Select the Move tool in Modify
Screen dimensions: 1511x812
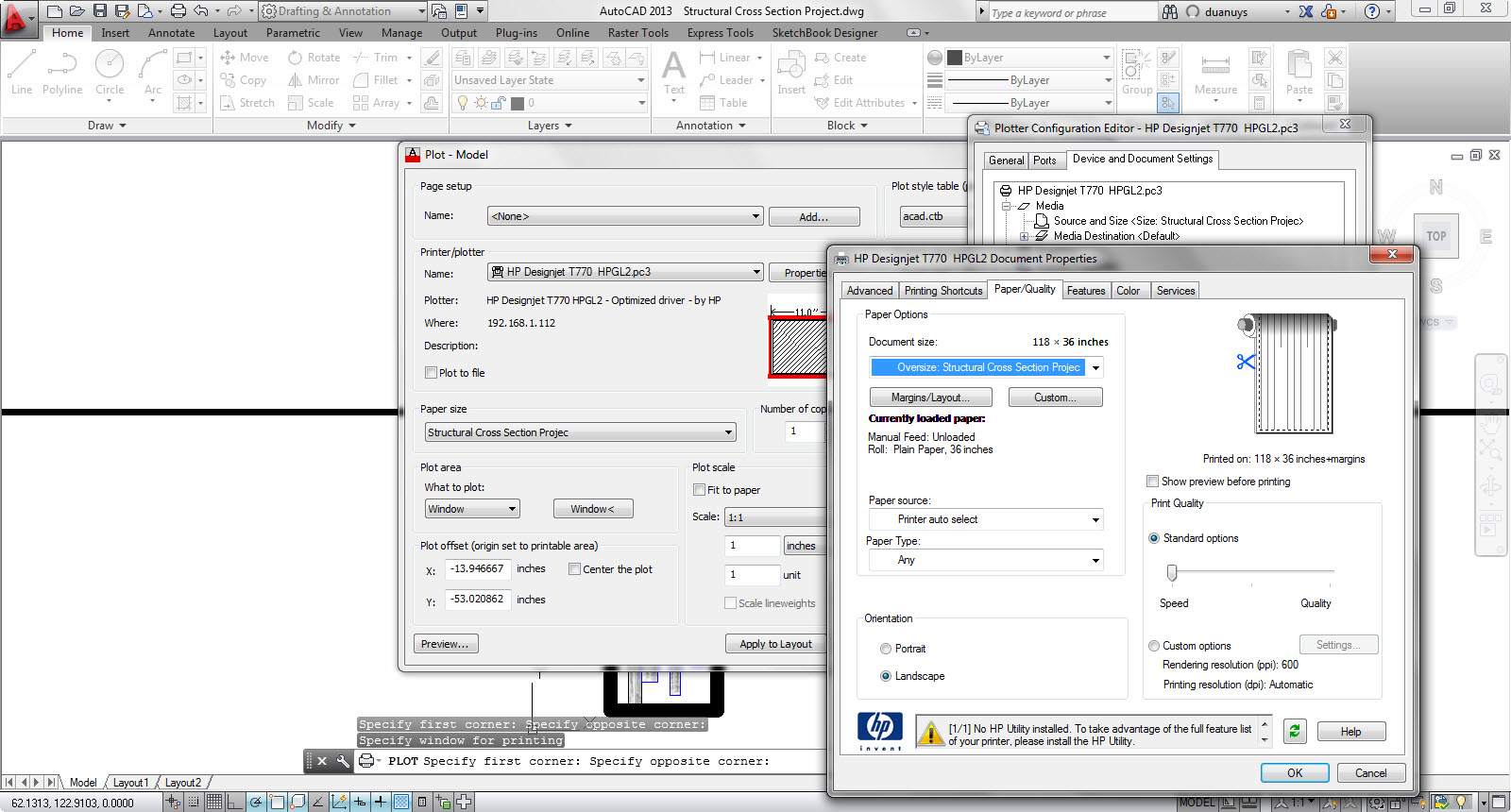245,58
